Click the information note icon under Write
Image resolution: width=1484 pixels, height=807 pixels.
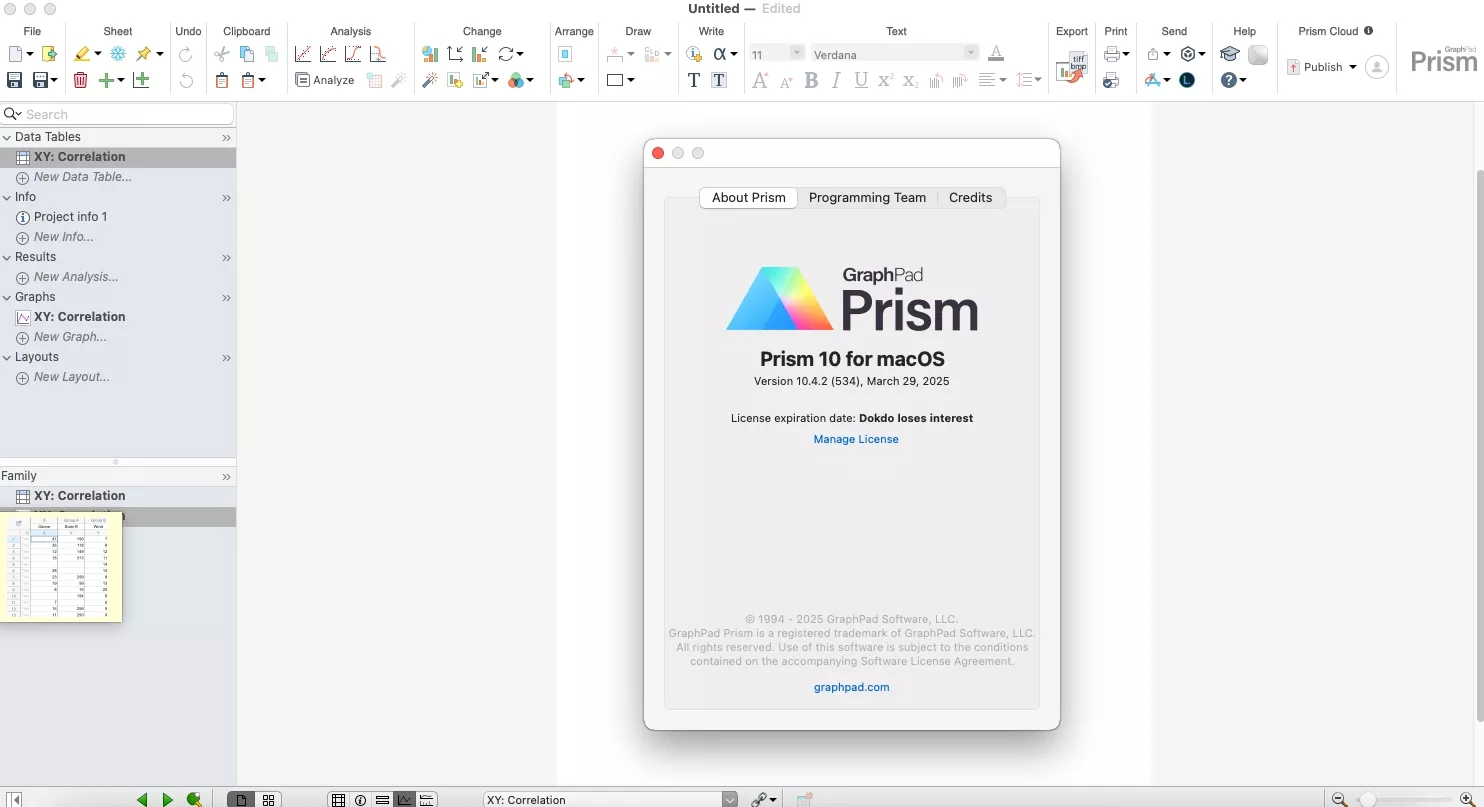pyautogui.click(x=694, y=54)
